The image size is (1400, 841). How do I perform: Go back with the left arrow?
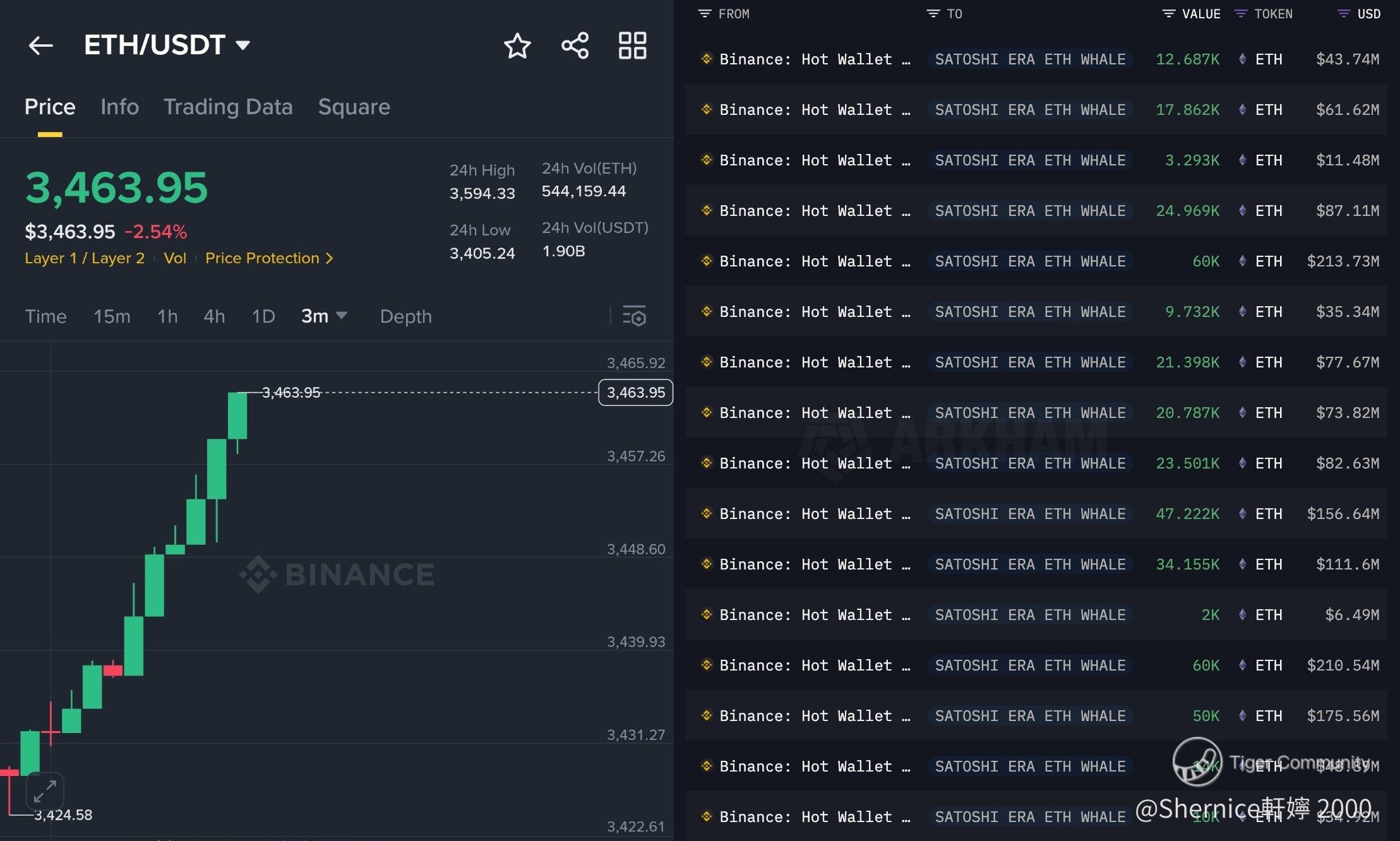(x=40, y=45)
